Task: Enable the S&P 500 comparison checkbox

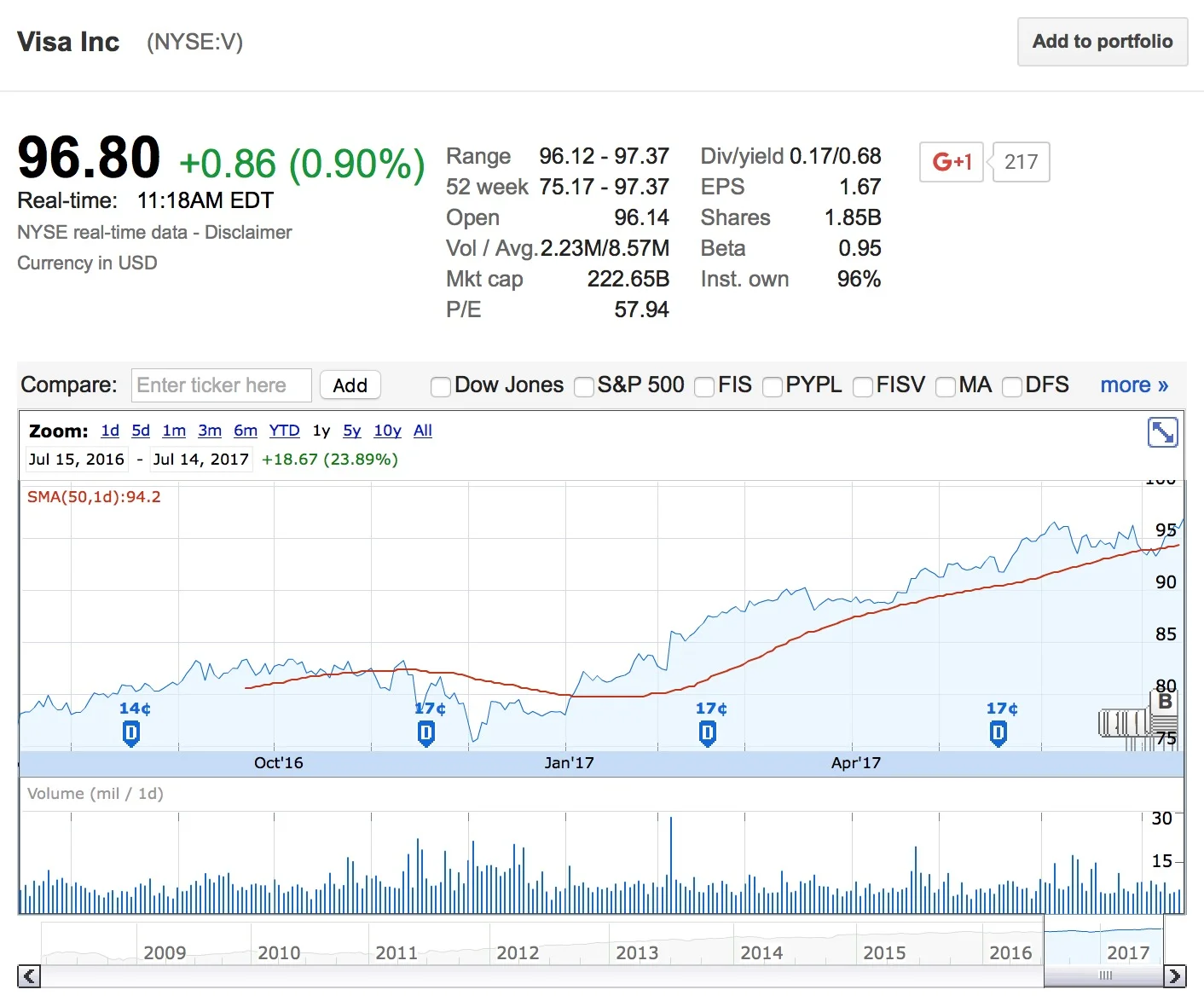Action: pyautogui.click(x=584, y=387)
